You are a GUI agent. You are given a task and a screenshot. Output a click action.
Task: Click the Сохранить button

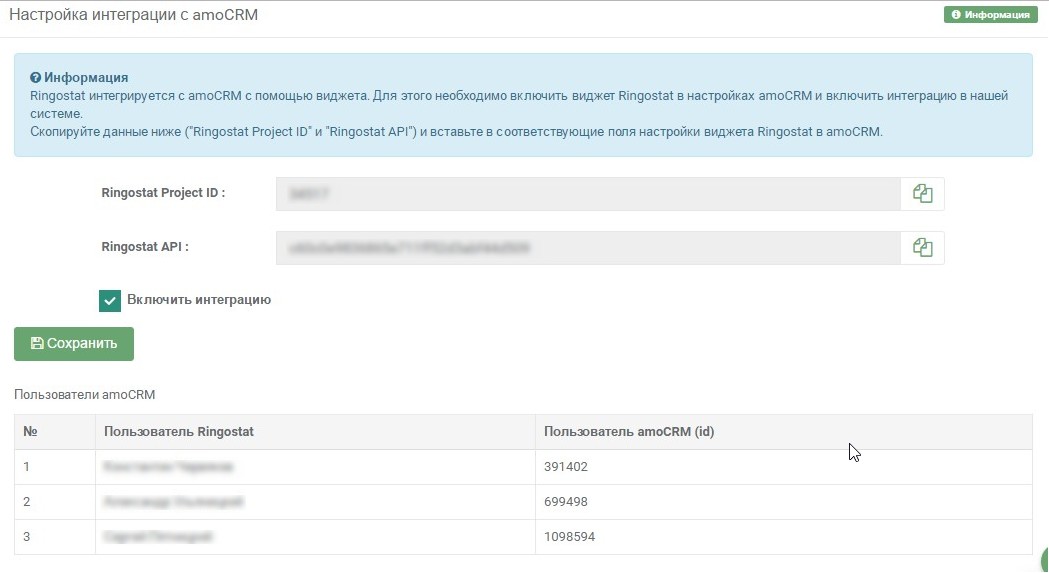coord(74,343)
